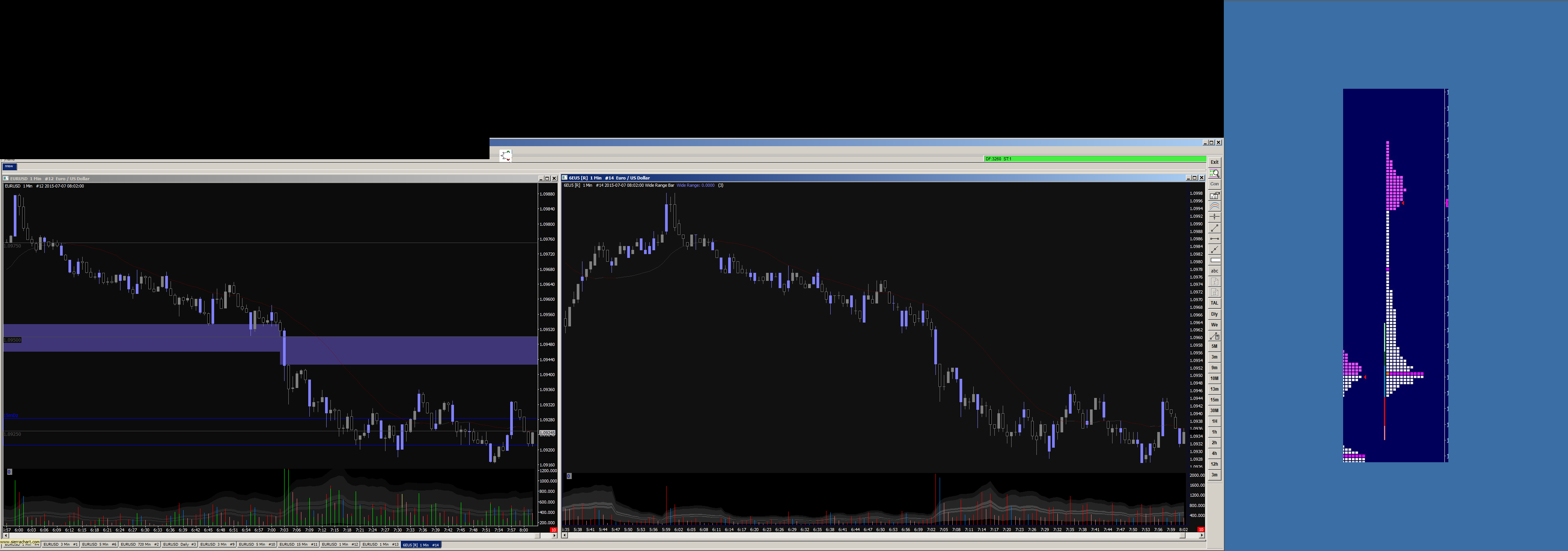
Task: Select the rectangle highlight tool
Action: (x=1214, y=260)
